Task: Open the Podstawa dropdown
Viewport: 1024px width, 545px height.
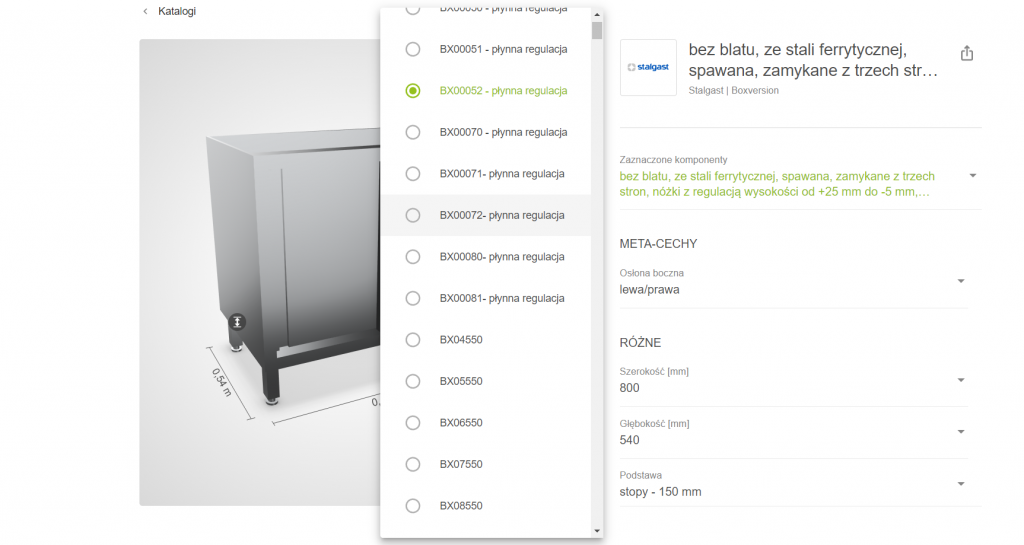Action: [793, 484]
